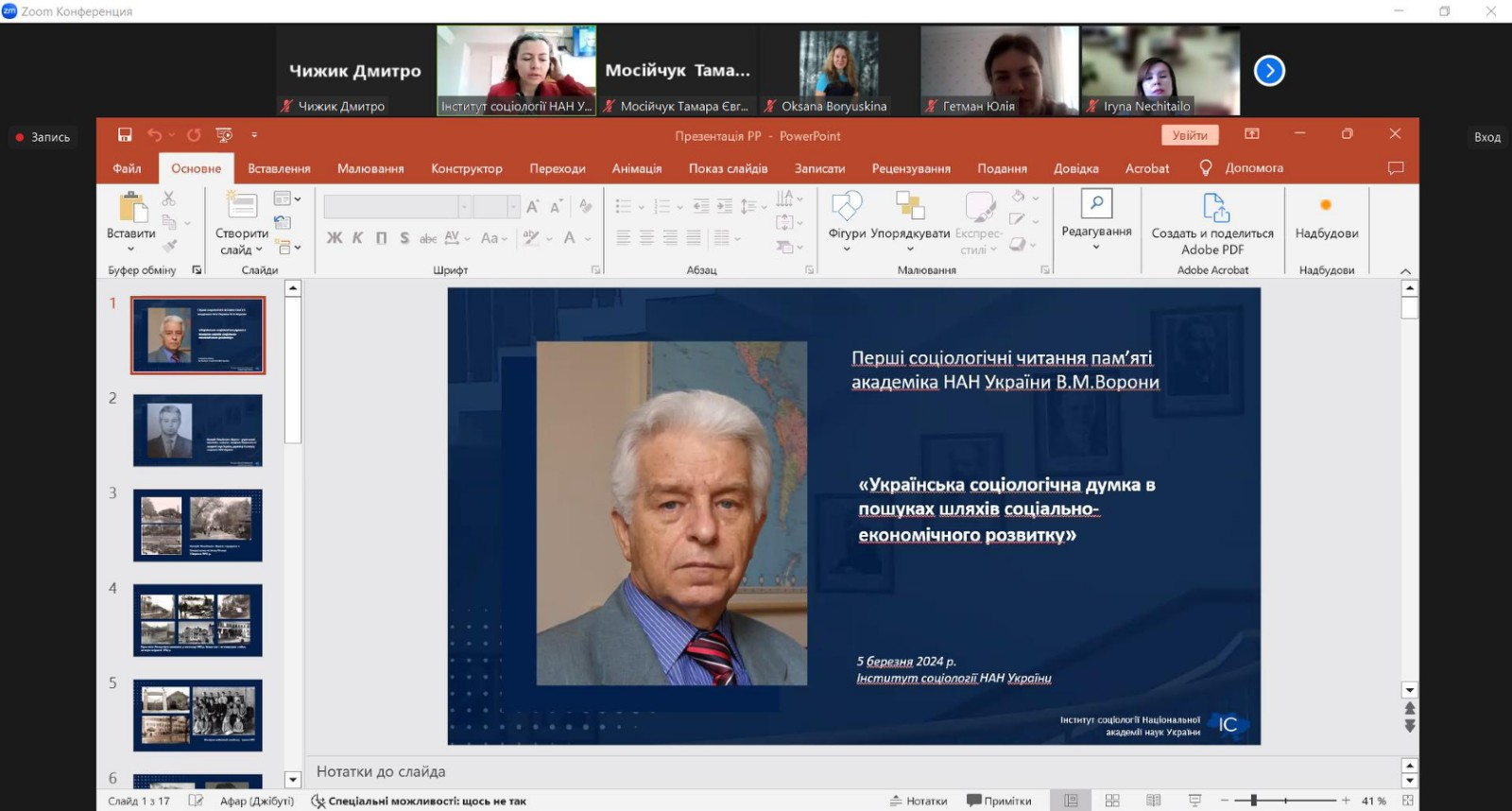Click the Фігури shapes icon
The image size is (1512, 811).
847,206
